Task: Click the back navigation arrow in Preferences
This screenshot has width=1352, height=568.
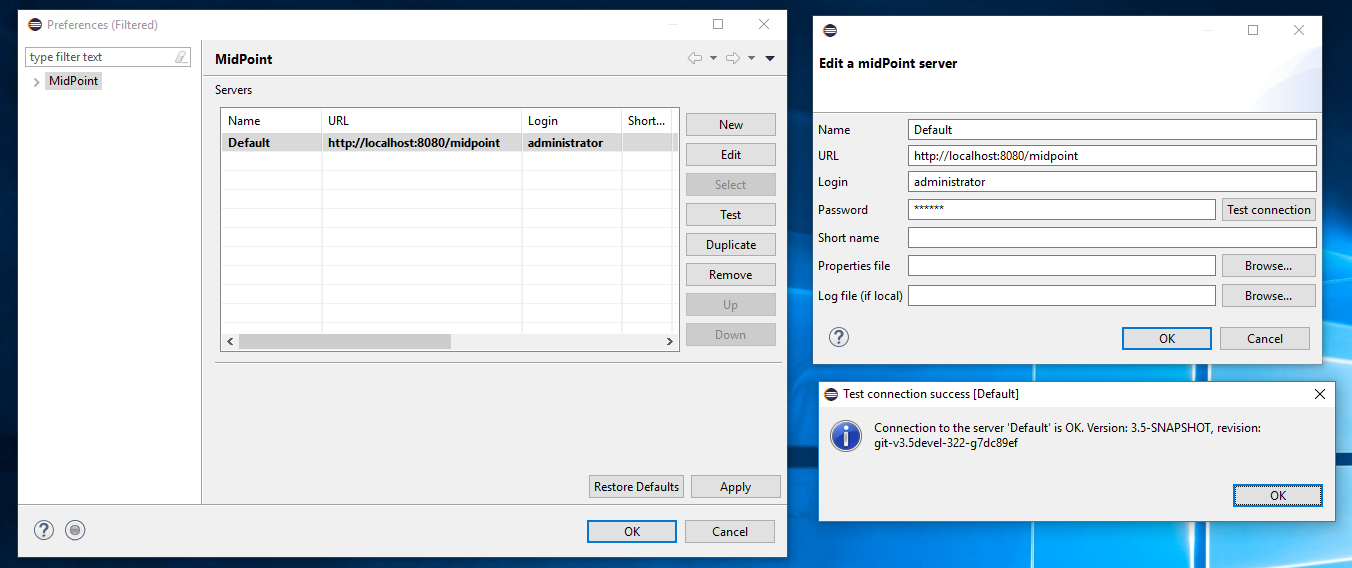Action: pos(694,59)
